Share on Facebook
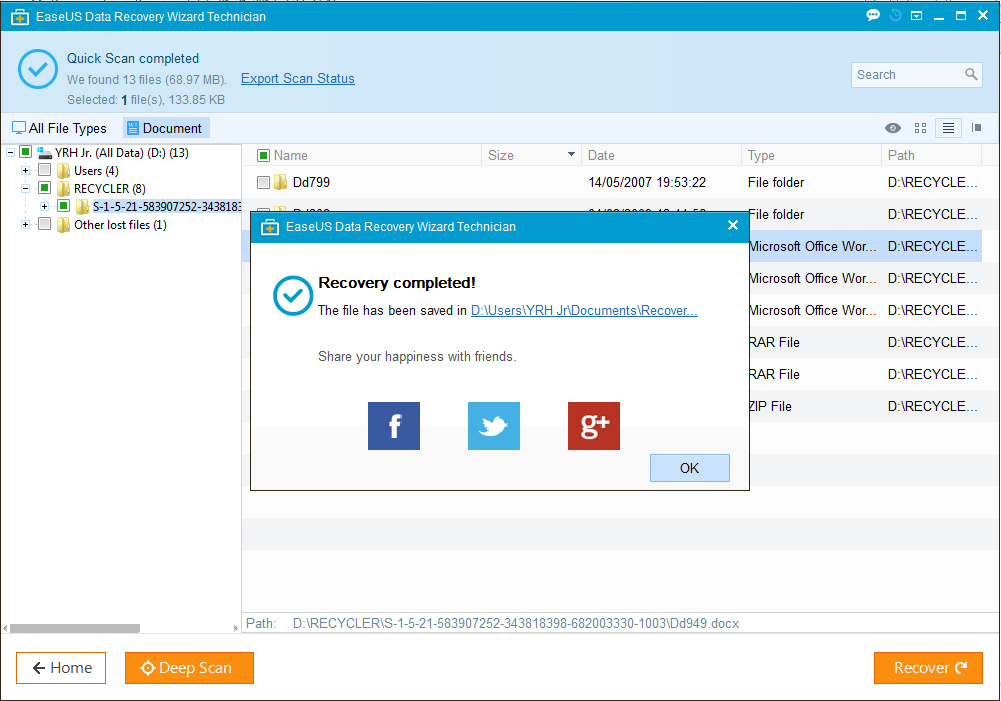Screen dimensions: 1001x701 [394, 426]
